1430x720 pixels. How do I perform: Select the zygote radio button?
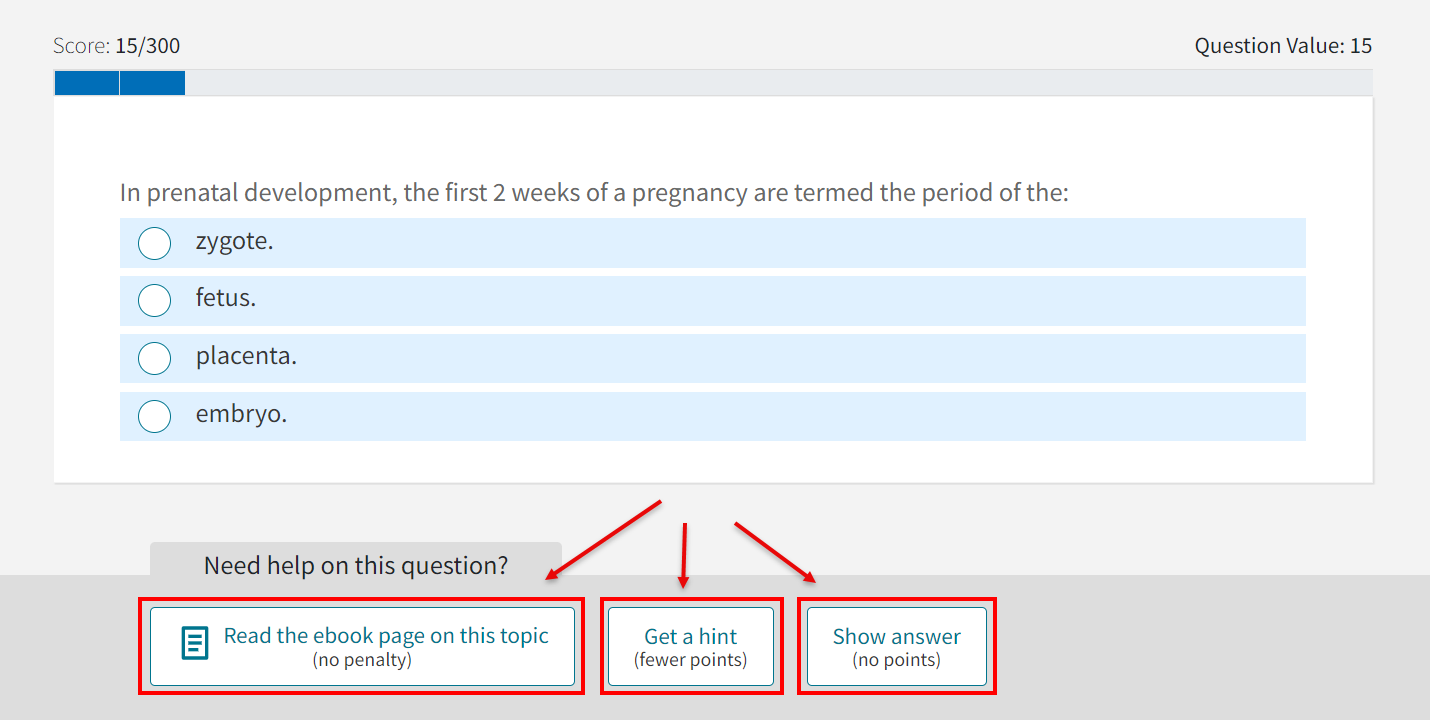point(154,243)
